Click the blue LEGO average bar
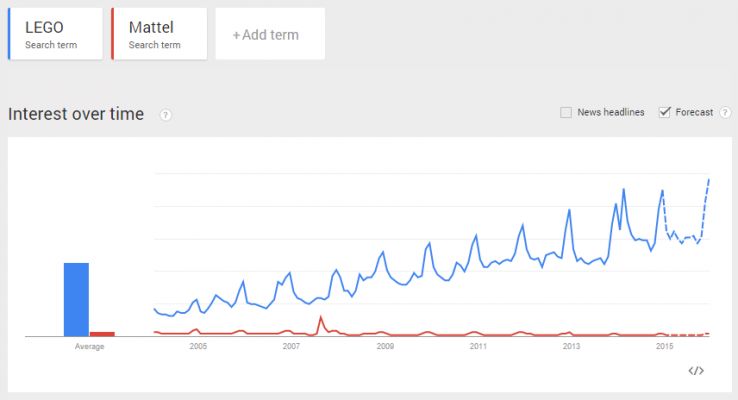The image size is (738, 400). (x=76, y=299)
